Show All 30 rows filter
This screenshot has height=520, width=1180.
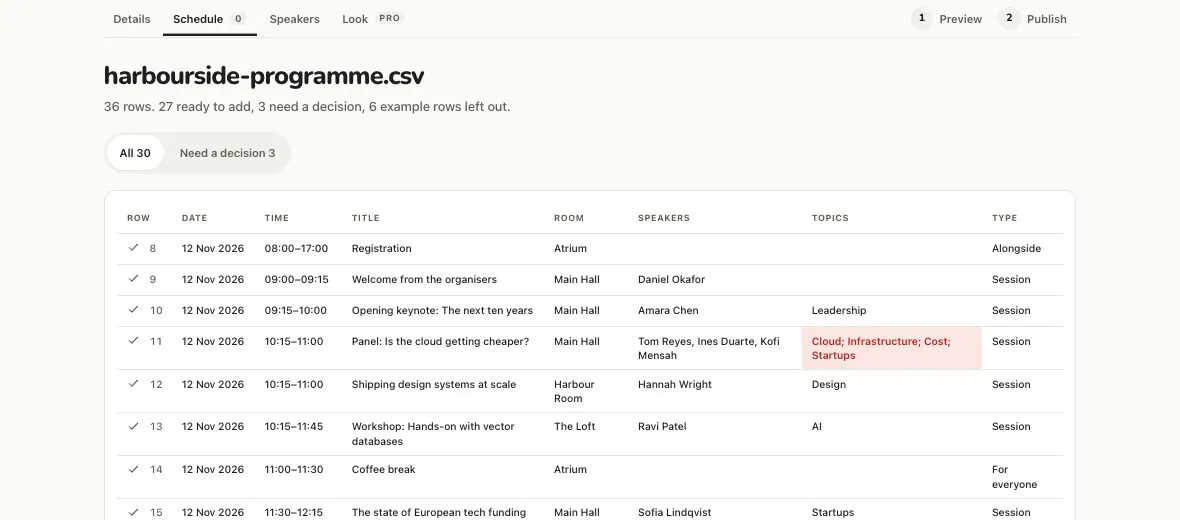coord(135,153)
